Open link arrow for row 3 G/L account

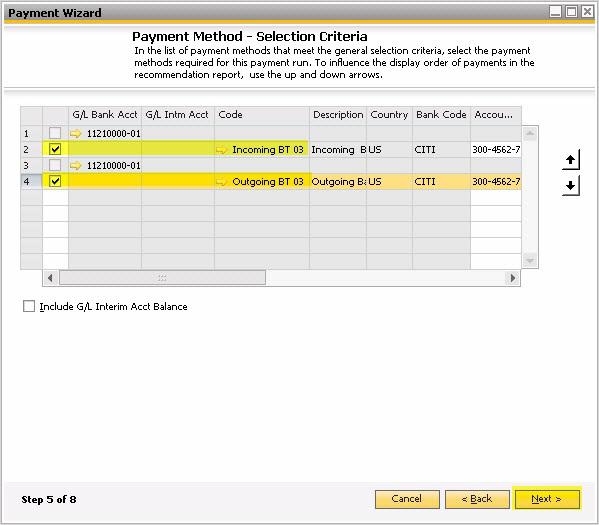pyautogui.click(x=76, y=165)
